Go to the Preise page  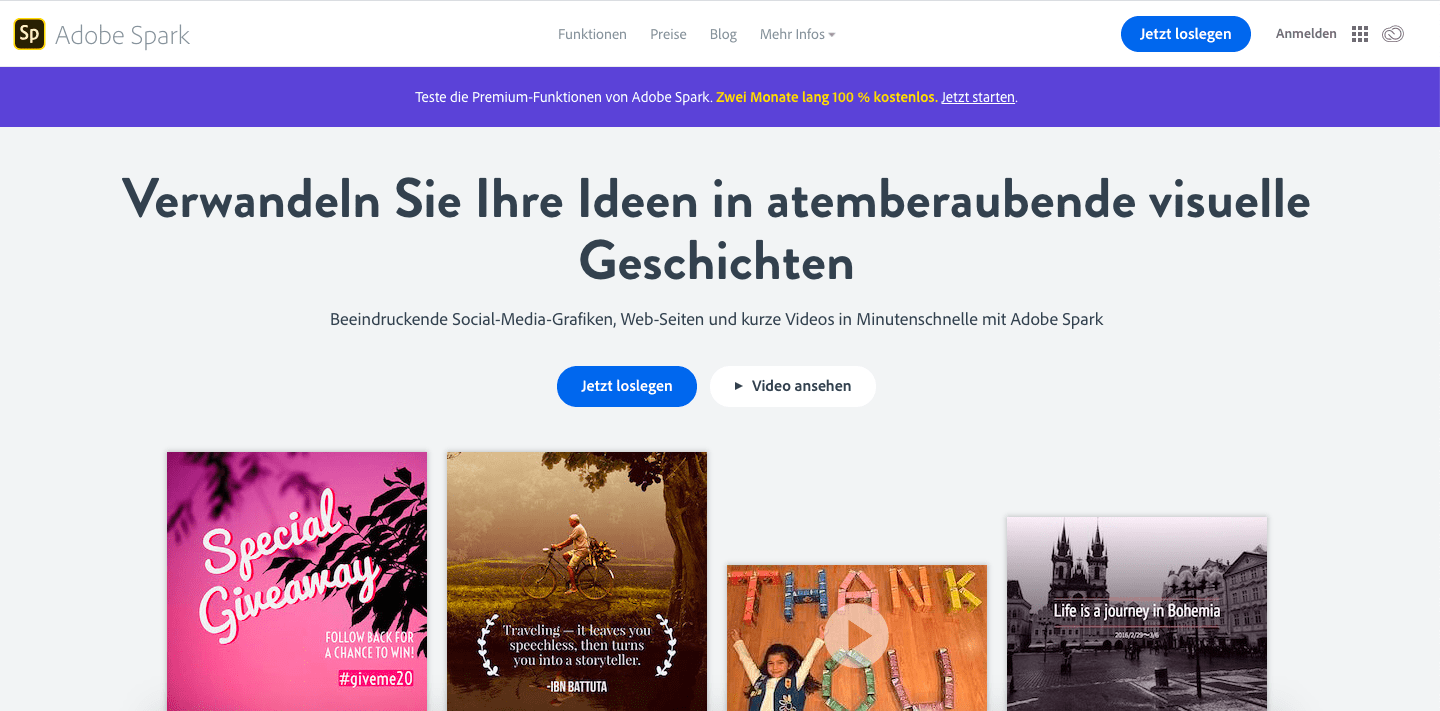tap(668, 34)
